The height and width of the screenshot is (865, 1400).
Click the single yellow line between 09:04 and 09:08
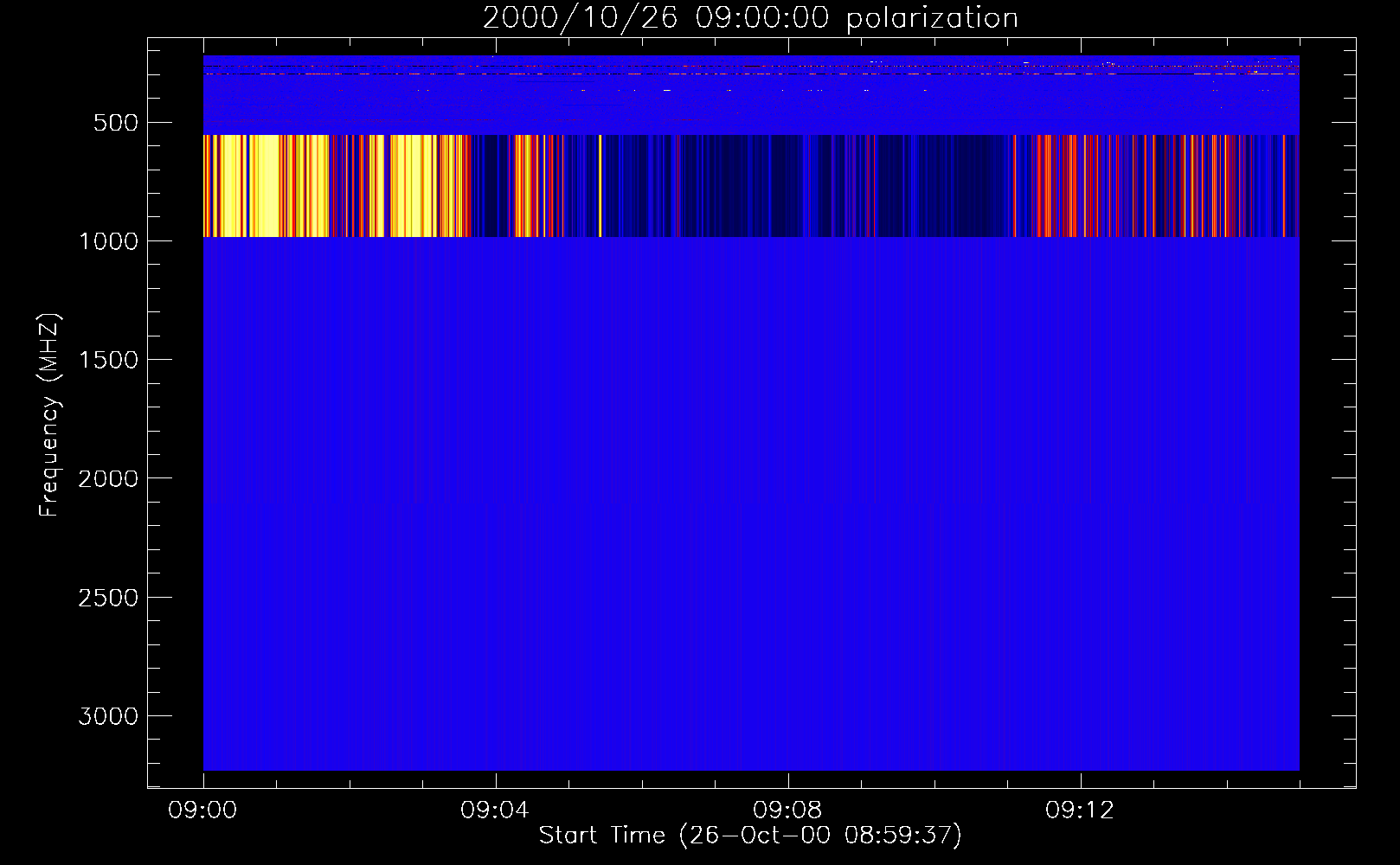coord(600,186)
